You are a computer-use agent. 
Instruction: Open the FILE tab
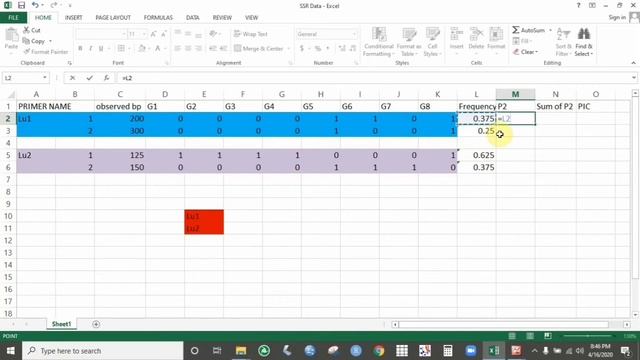coord(13,18)
